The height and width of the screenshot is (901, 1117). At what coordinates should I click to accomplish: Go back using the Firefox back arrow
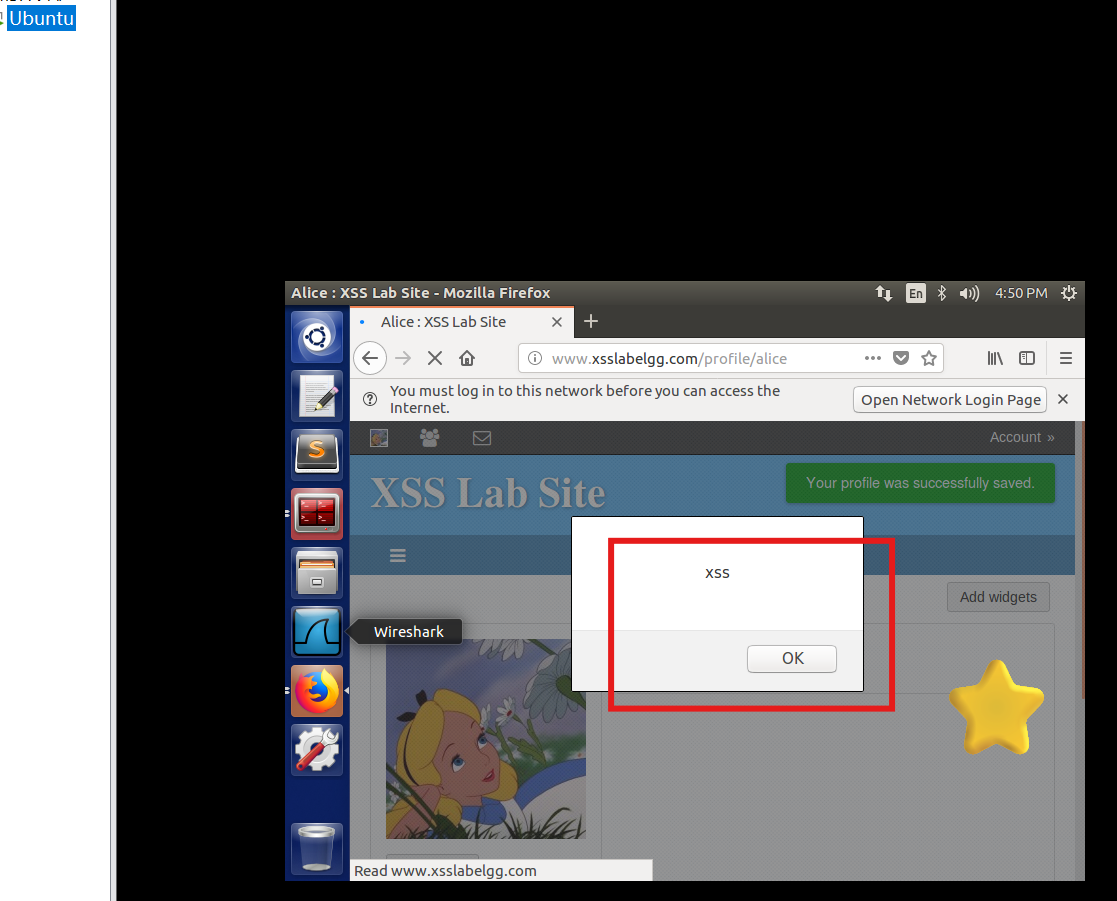(x=370, y=358)
